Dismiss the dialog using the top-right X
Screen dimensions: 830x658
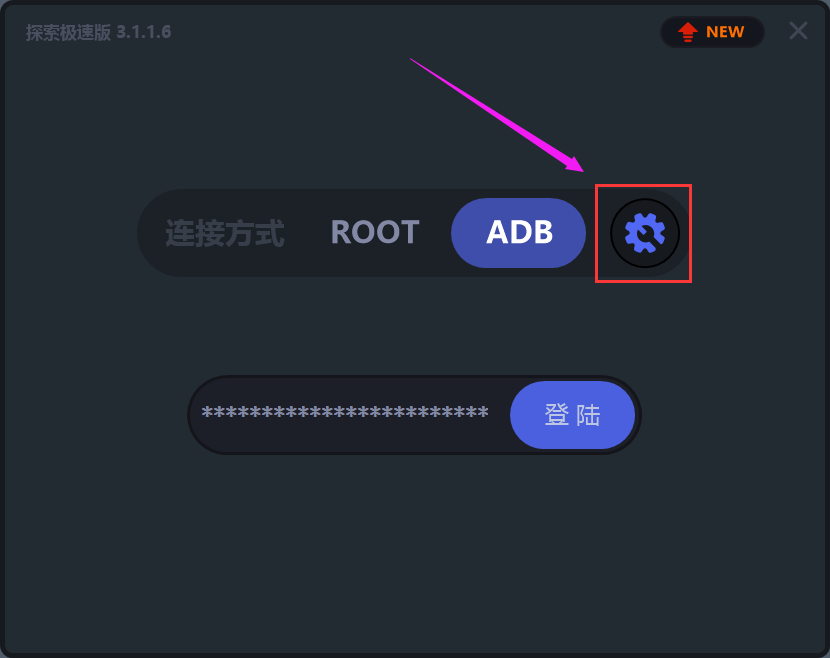click(798, 31)
